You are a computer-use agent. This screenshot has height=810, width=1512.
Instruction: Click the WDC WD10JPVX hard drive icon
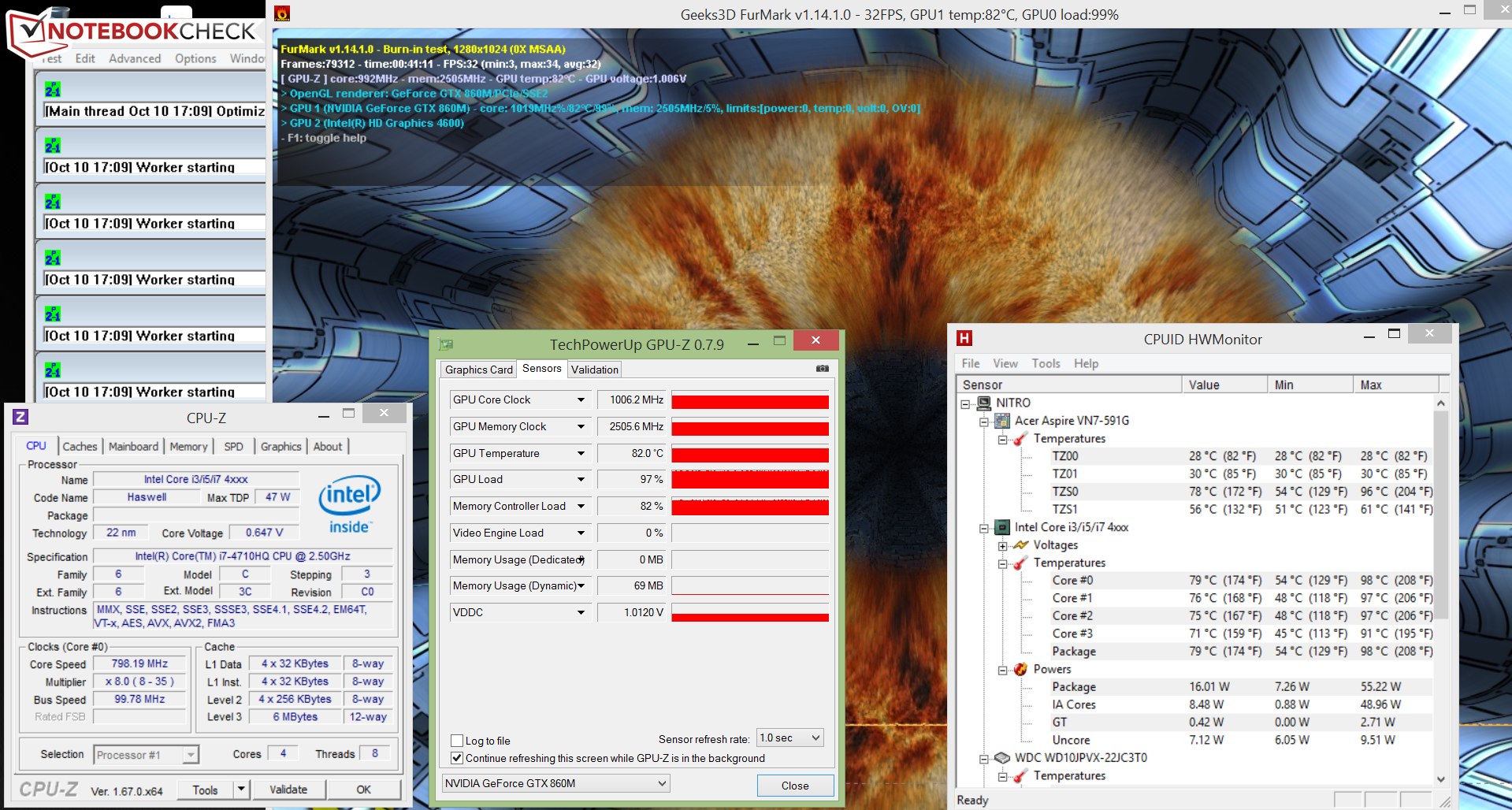click(x=1002, y=757)
